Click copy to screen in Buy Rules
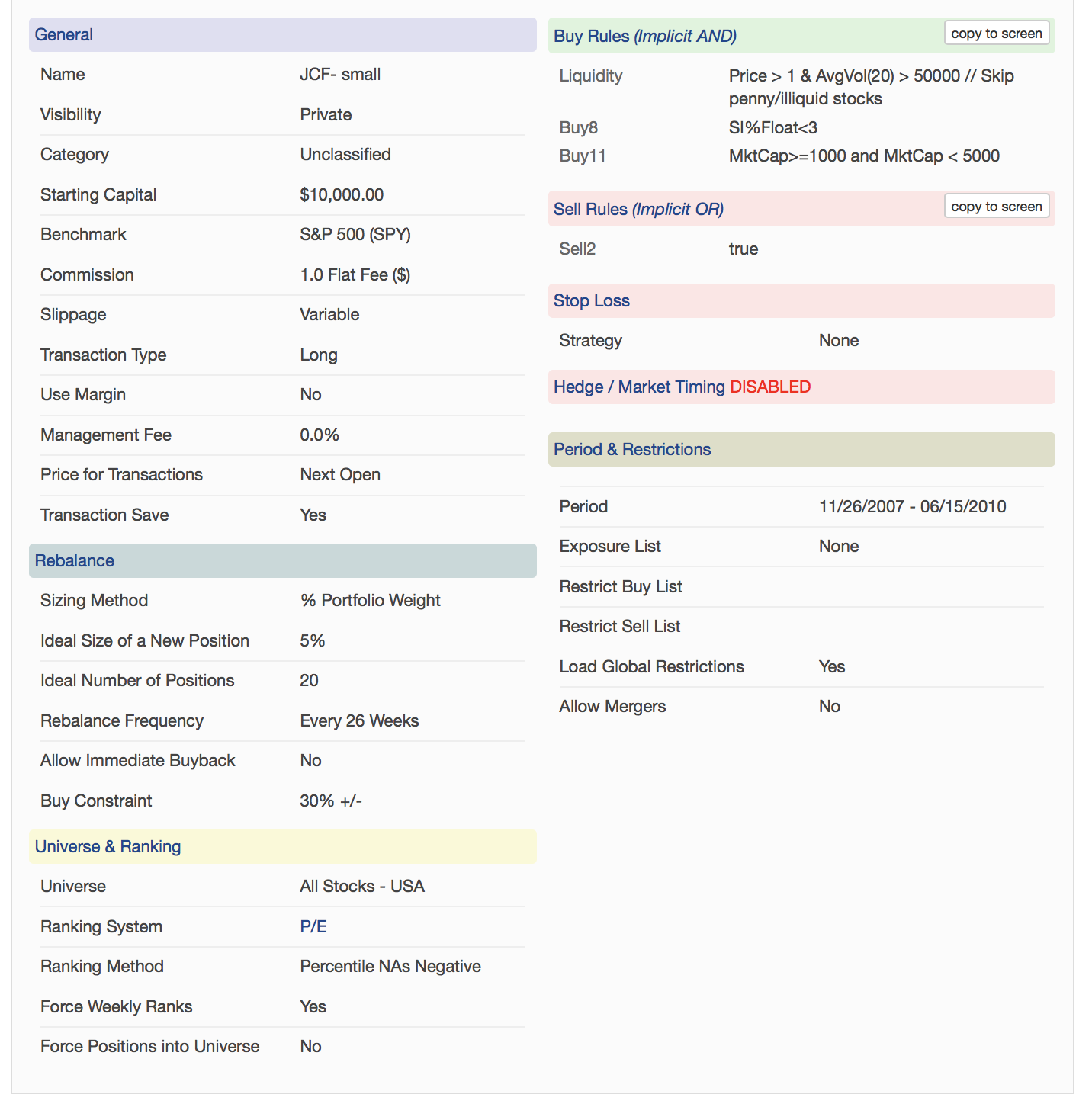This screenshot has width=1092, height=1107. 996,34
